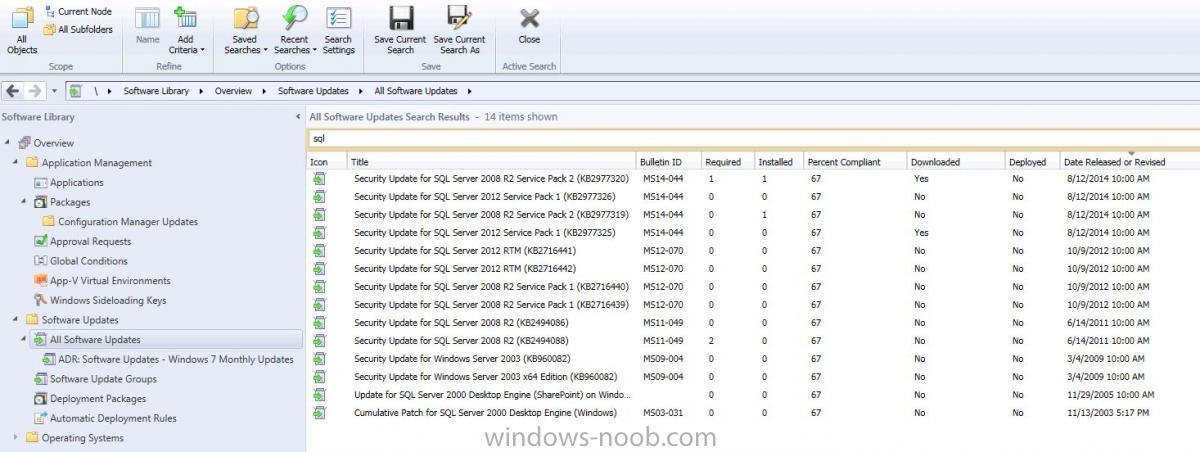The height and width of the screenshot is (452, 1200).
Task: Select Security Update KB2716439 row
Action: pos(752,304)
